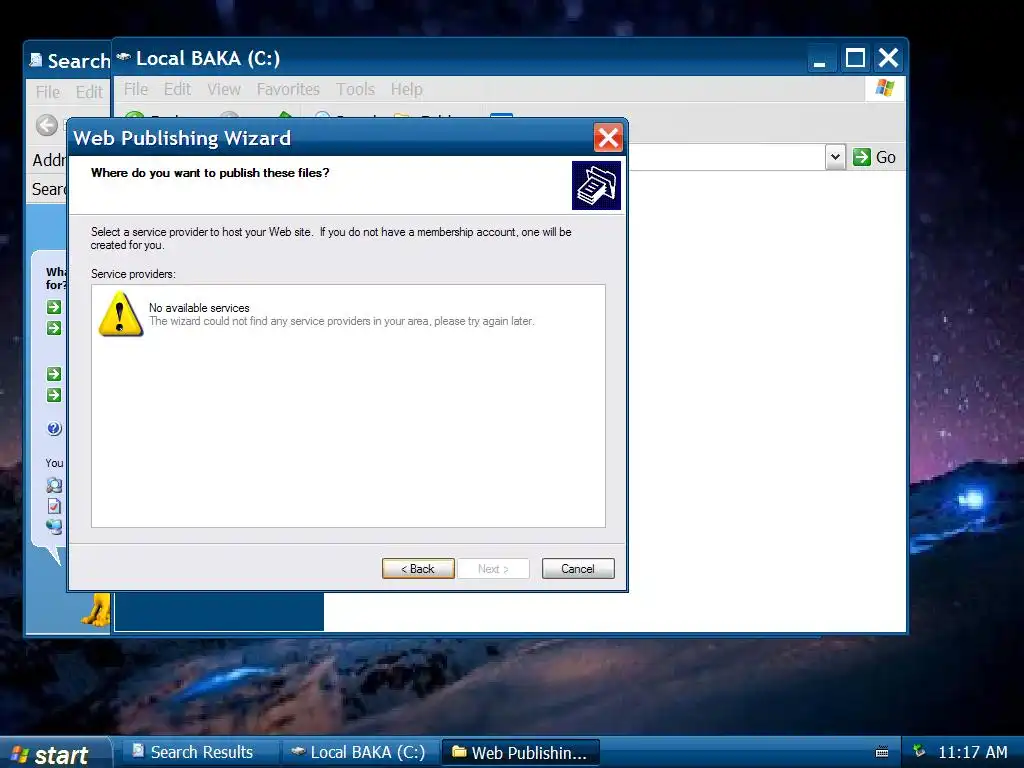Click the network tray icon near clock

920,751
